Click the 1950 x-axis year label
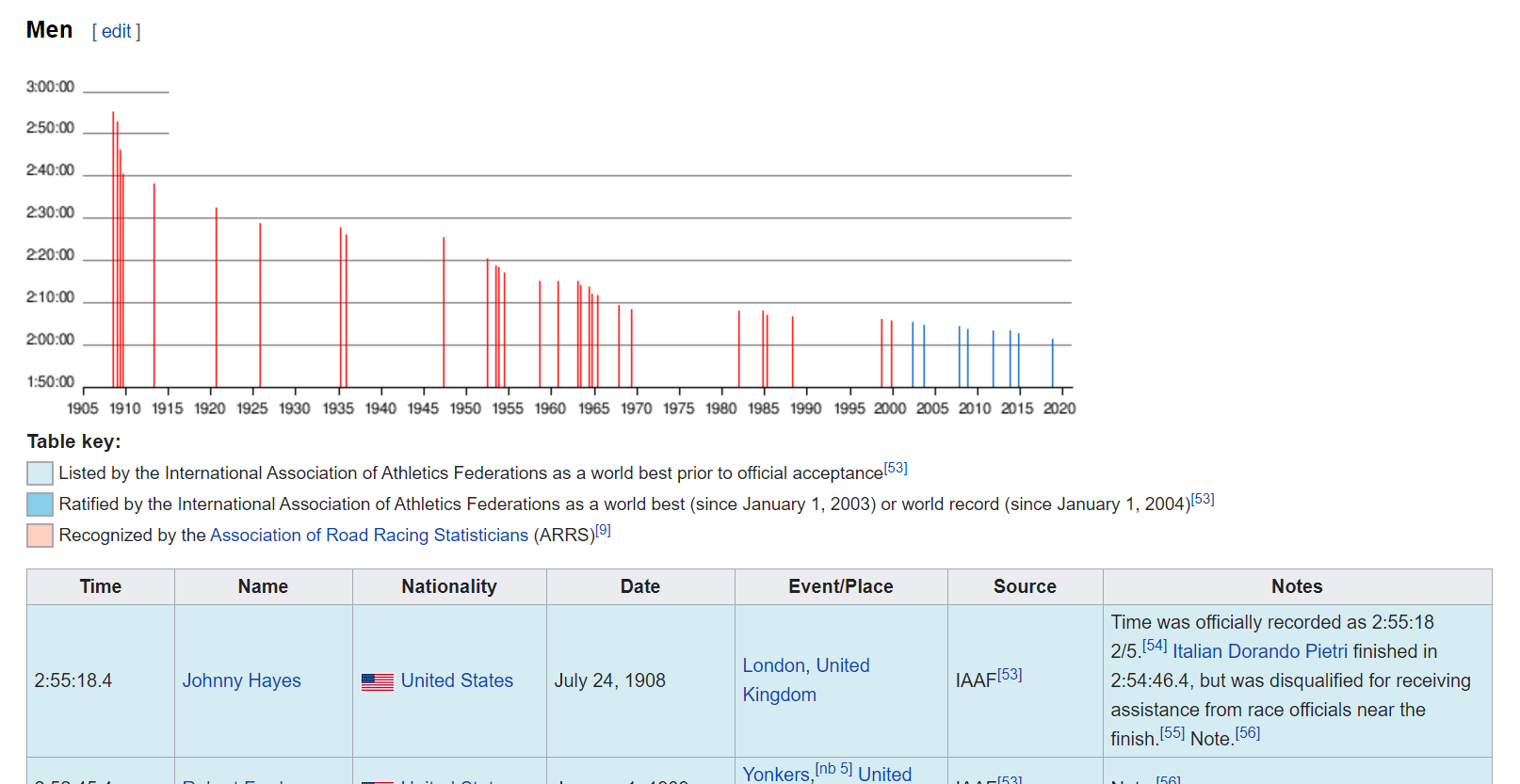The height and width of the screenshot is (784, 1520). [x=465, y=408]
